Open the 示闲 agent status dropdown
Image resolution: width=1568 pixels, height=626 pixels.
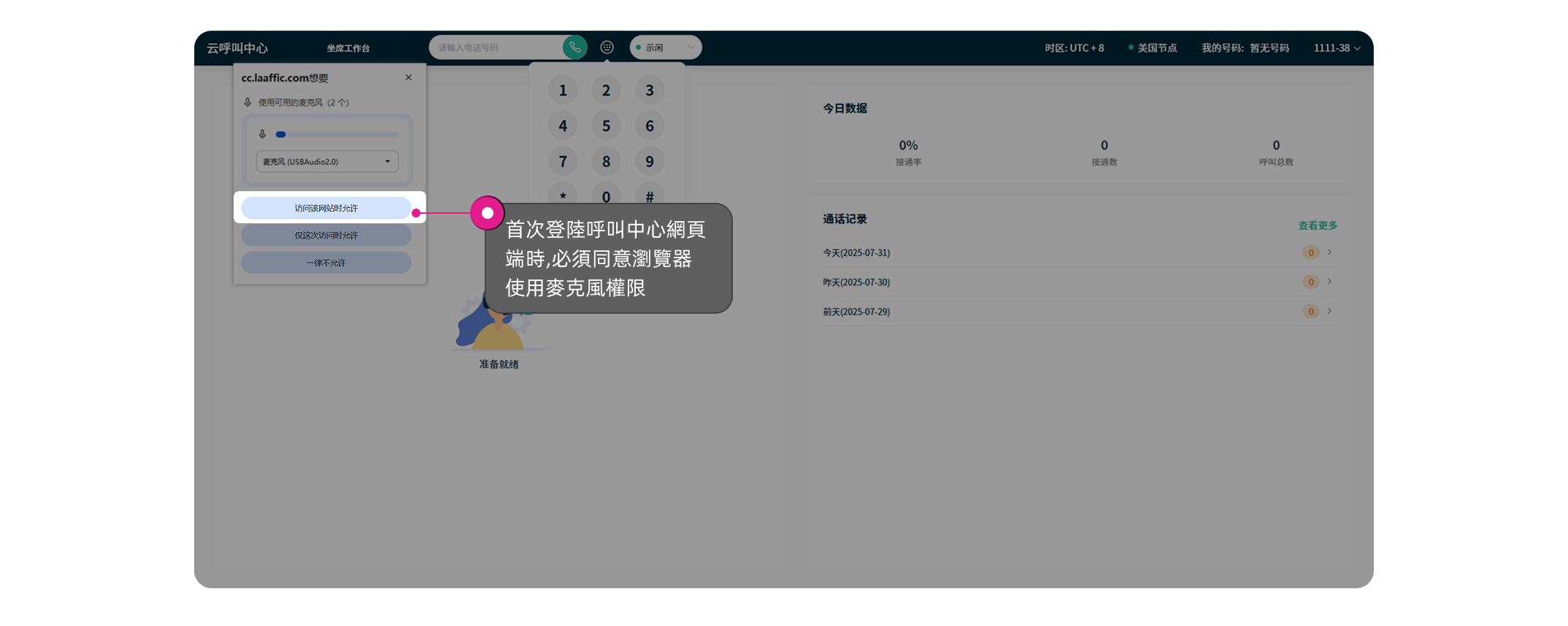click(x=665, y=47)
